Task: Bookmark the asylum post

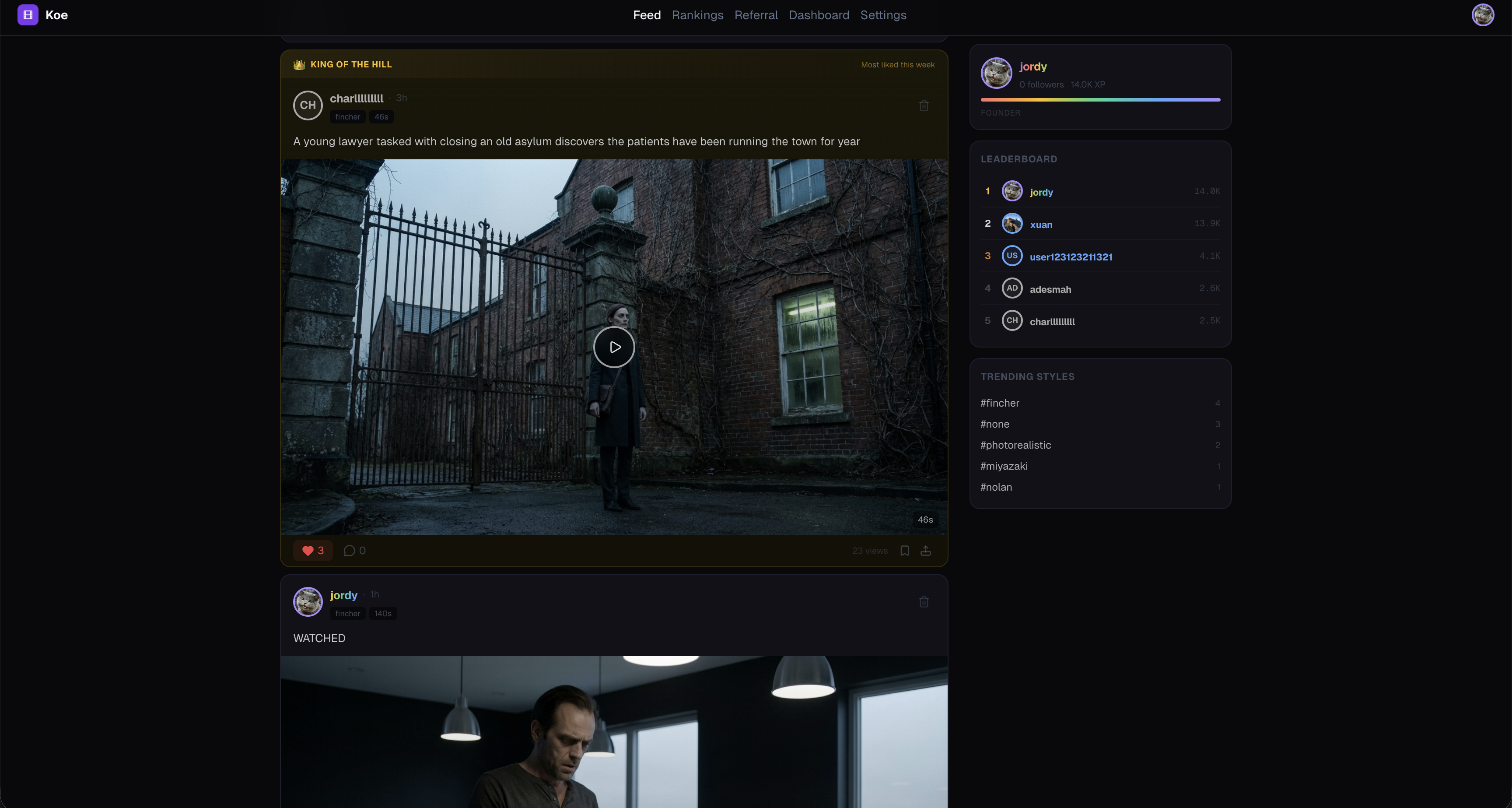Action: [904, 550]
